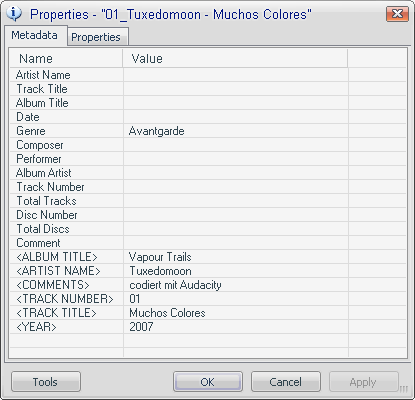
Task: Click the info icon in title bar
Action: point(14,13)
